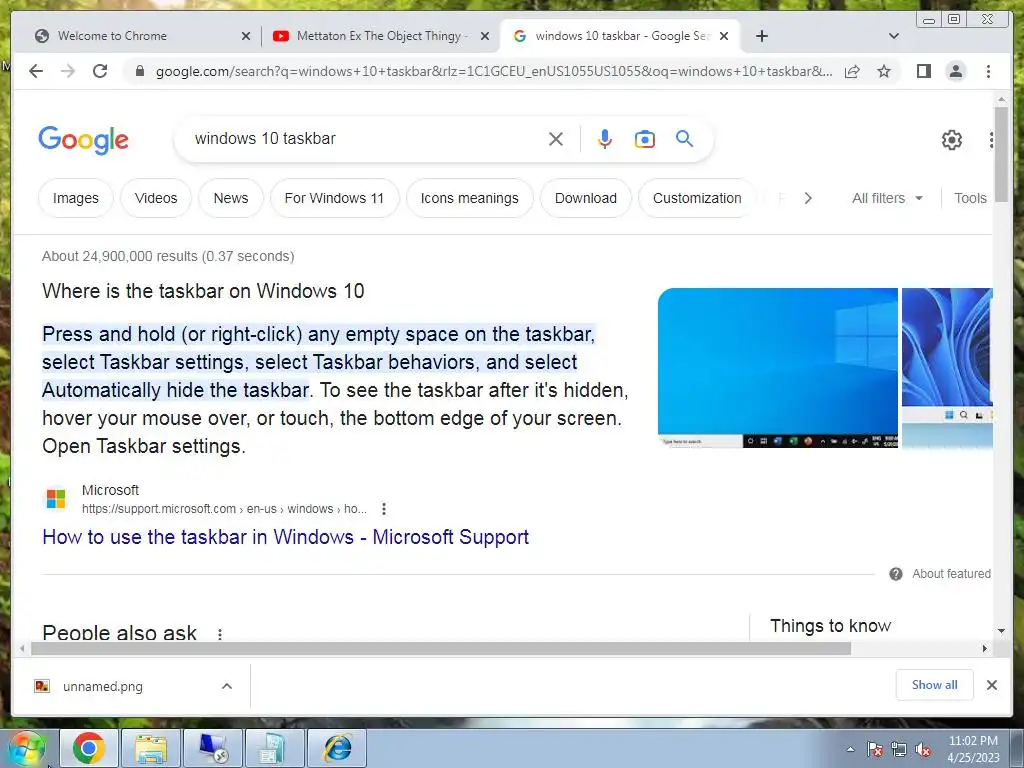The height and width of the screenshot is (768, 1024).
Task: Open site information via the padlock icon
Action: point(139,71)
